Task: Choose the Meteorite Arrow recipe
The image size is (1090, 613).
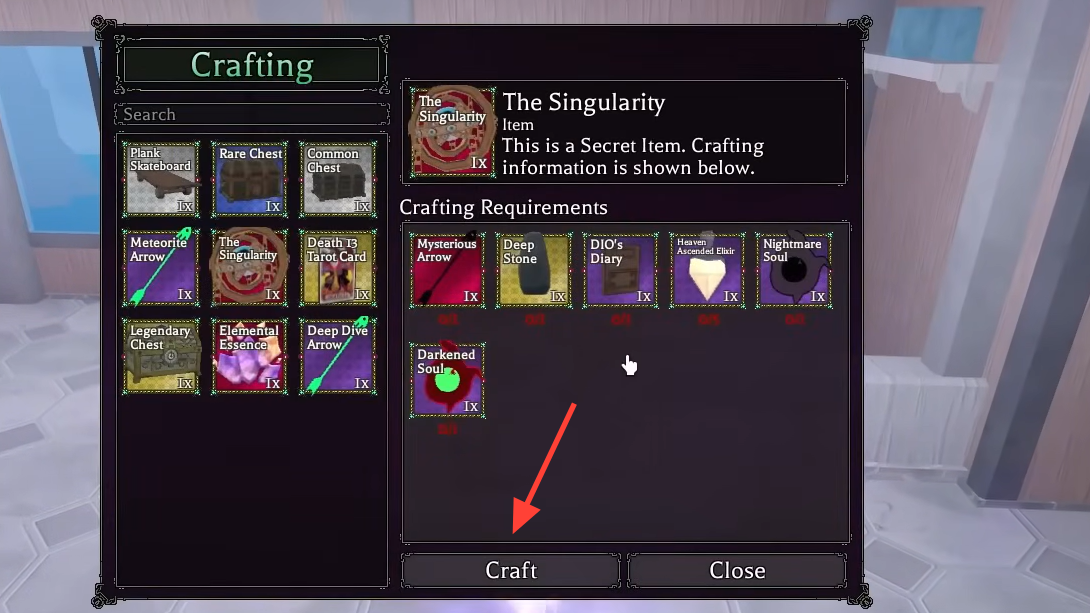Action: (x=161, y=268)
